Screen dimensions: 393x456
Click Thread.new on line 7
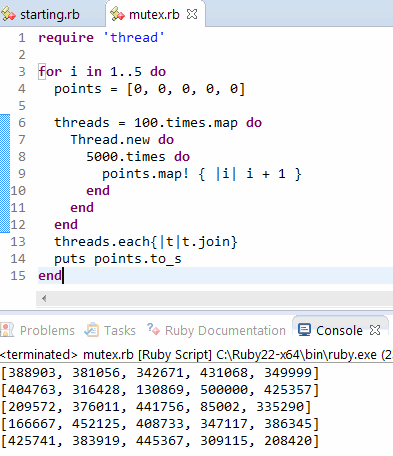(x=110, y=140)
